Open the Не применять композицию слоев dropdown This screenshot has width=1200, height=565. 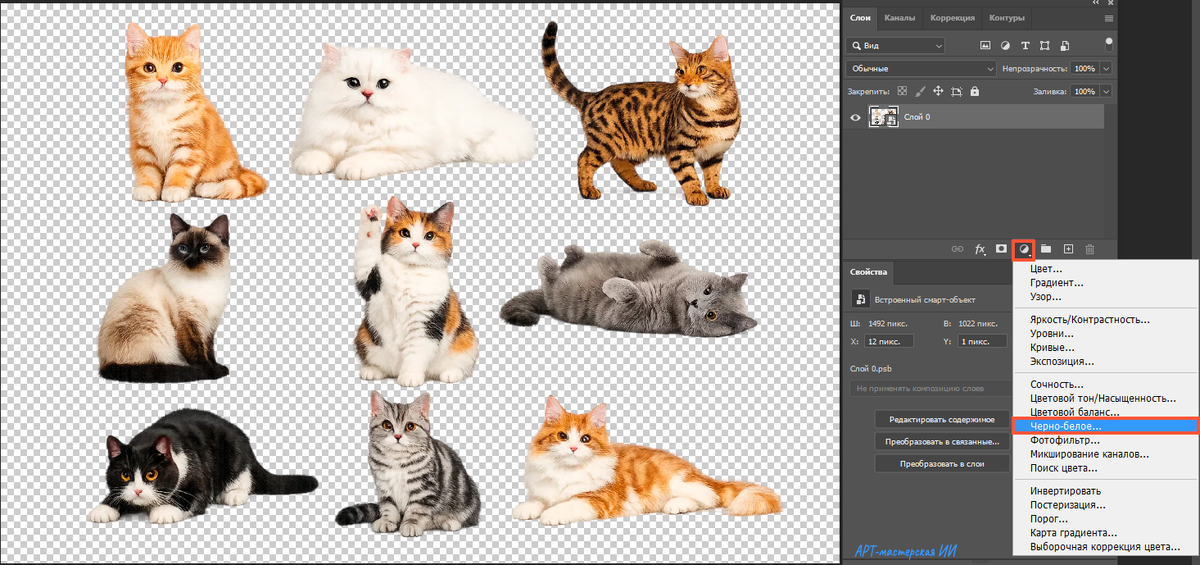[x=930, y=387]
